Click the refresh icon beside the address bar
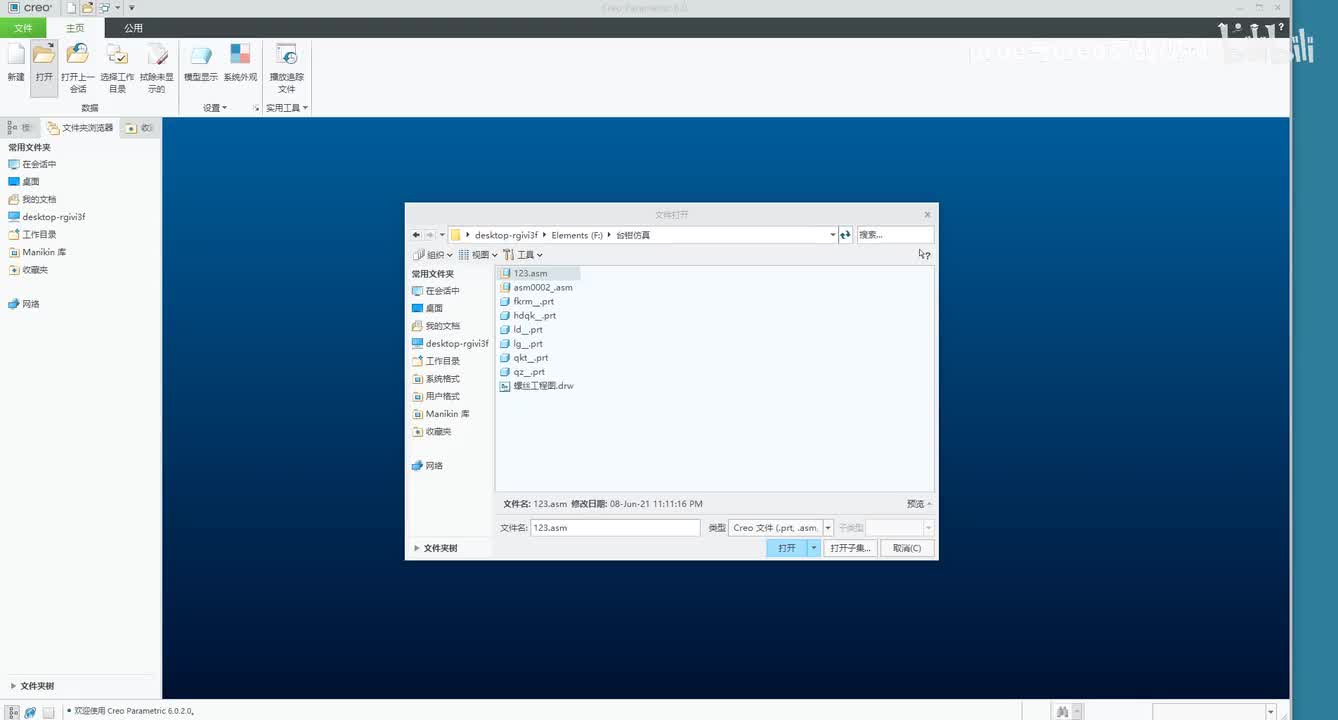Image resolution: width=1338 pixels, height=720 pixels. [845, 235]
